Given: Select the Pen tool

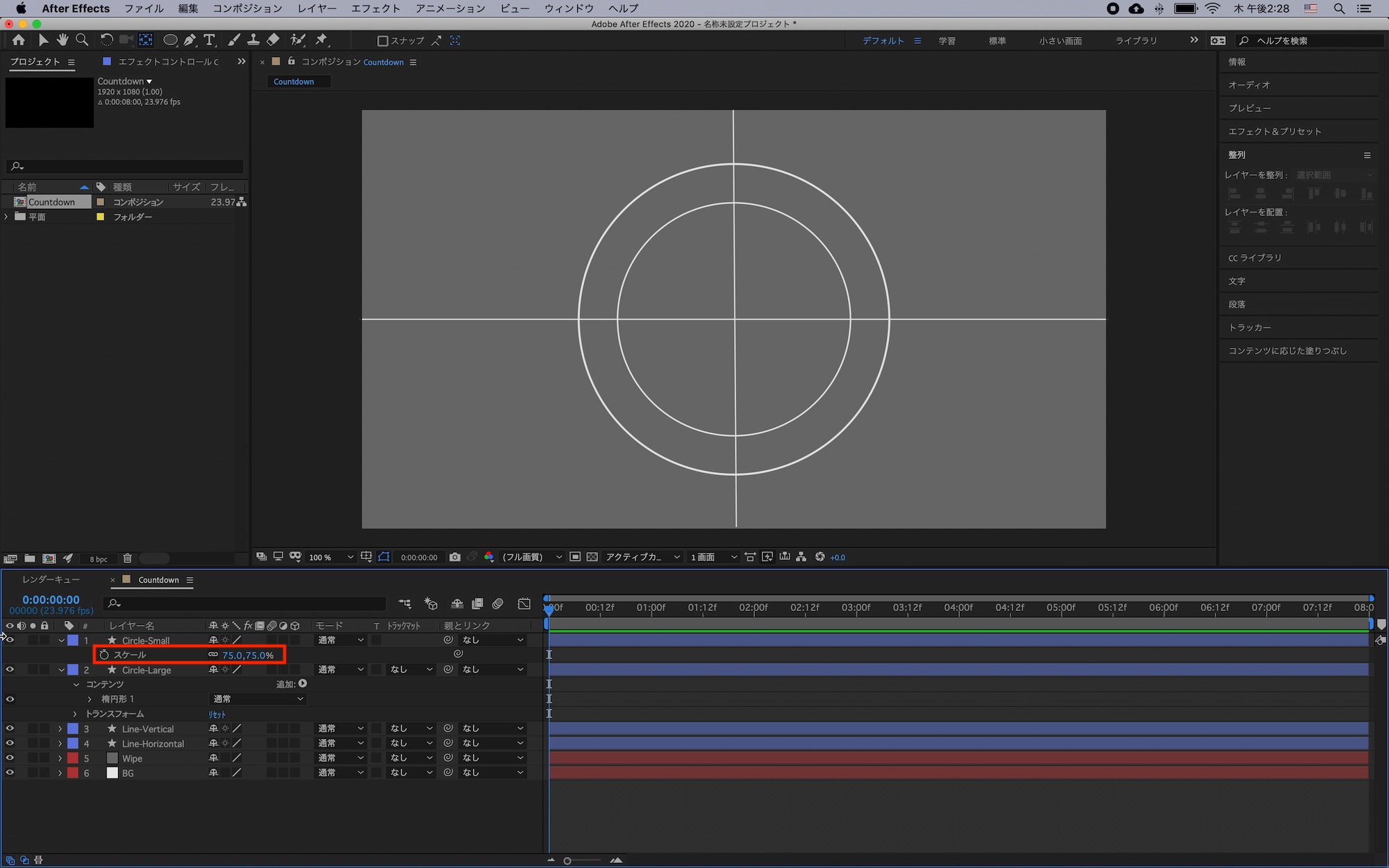Looking at the screenshot, I should pyautogui.click(x=190, y=40).
